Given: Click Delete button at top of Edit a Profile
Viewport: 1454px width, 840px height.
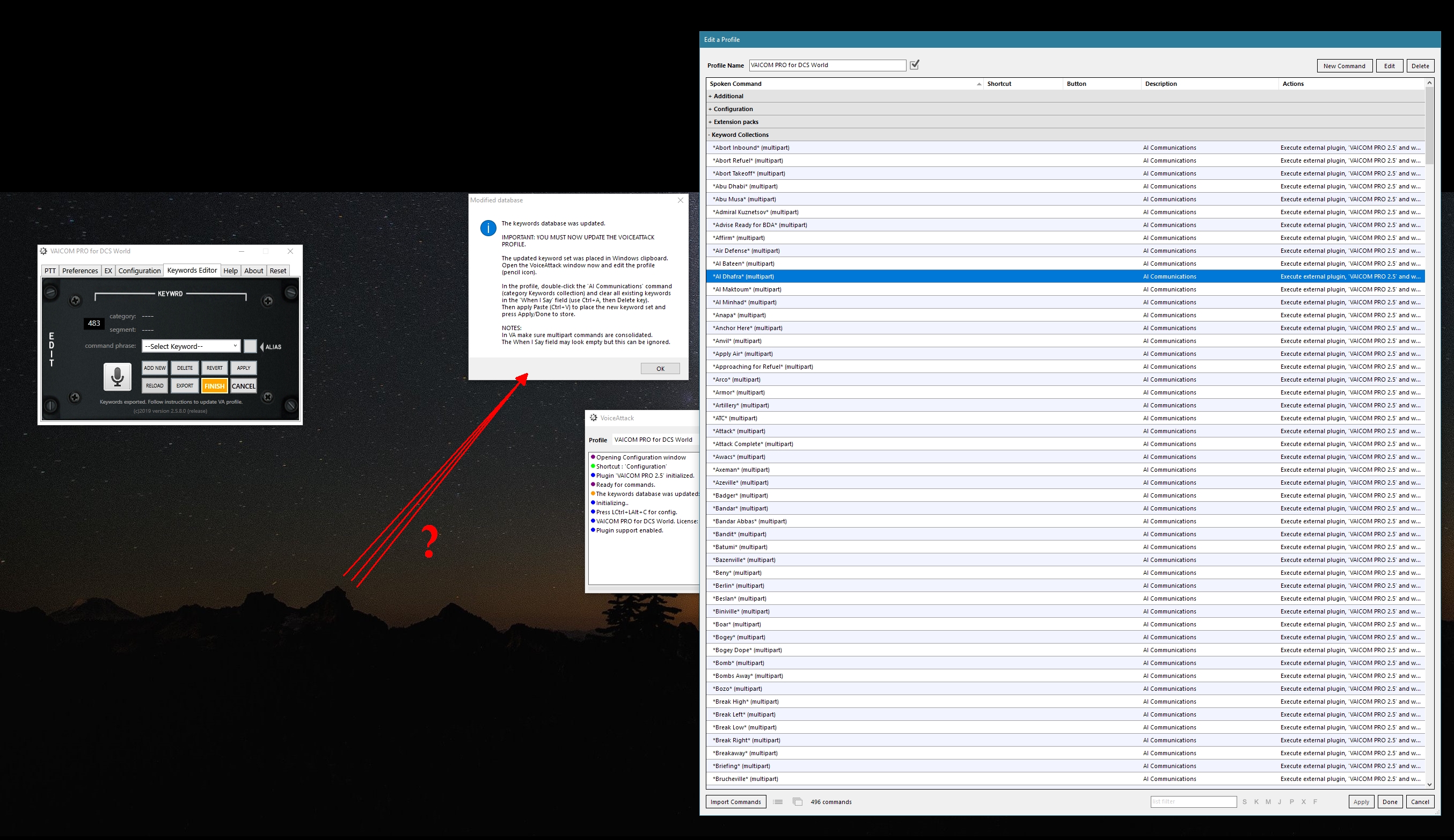Looking at the screenshot, I should click(1421, 66).
